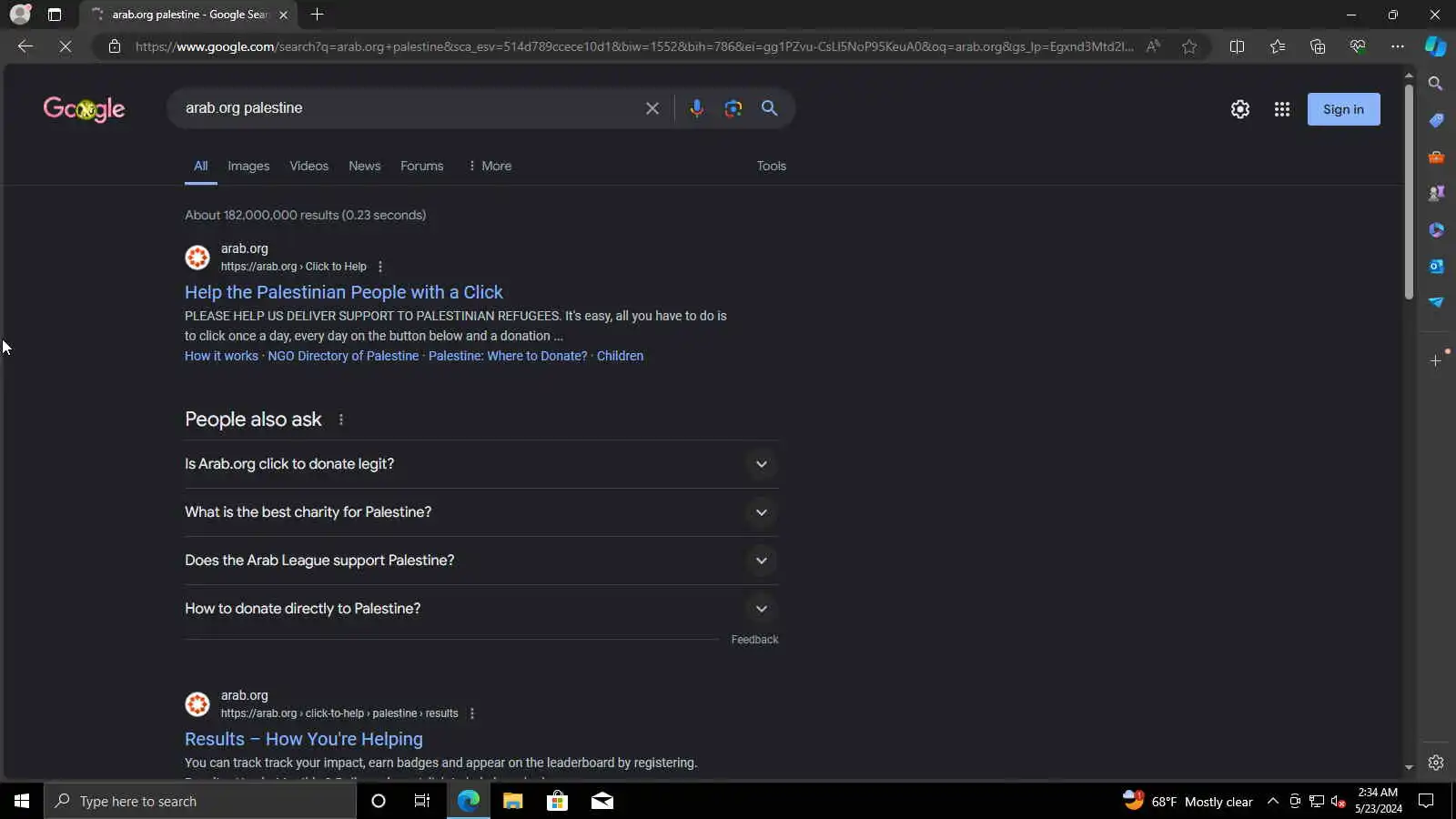1456x819 pixels.
Task: Open the Google apps grid icon
Action: (x=1282, y=109)
